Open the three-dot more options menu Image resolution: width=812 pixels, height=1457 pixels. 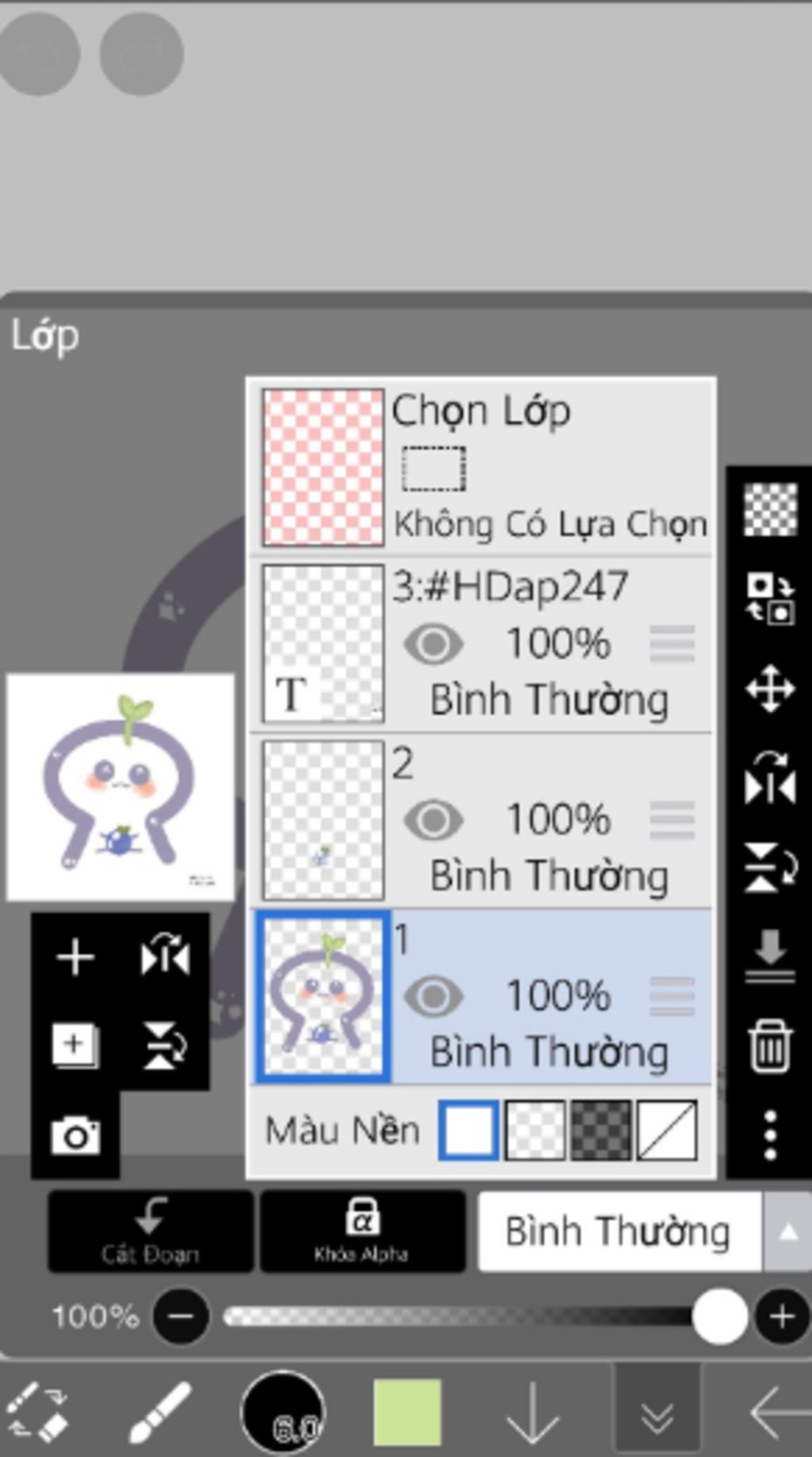click(770, 1136)
